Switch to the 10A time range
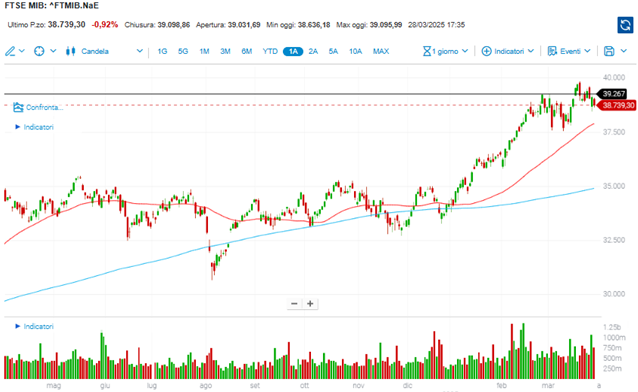 pos(356,51)
